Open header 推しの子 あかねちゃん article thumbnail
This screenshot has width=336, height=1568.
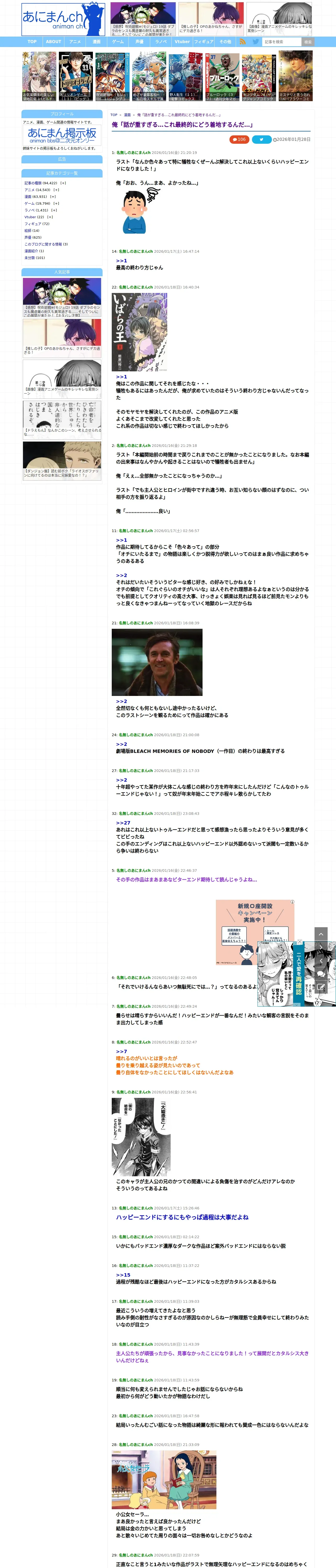tap(211, 18)
